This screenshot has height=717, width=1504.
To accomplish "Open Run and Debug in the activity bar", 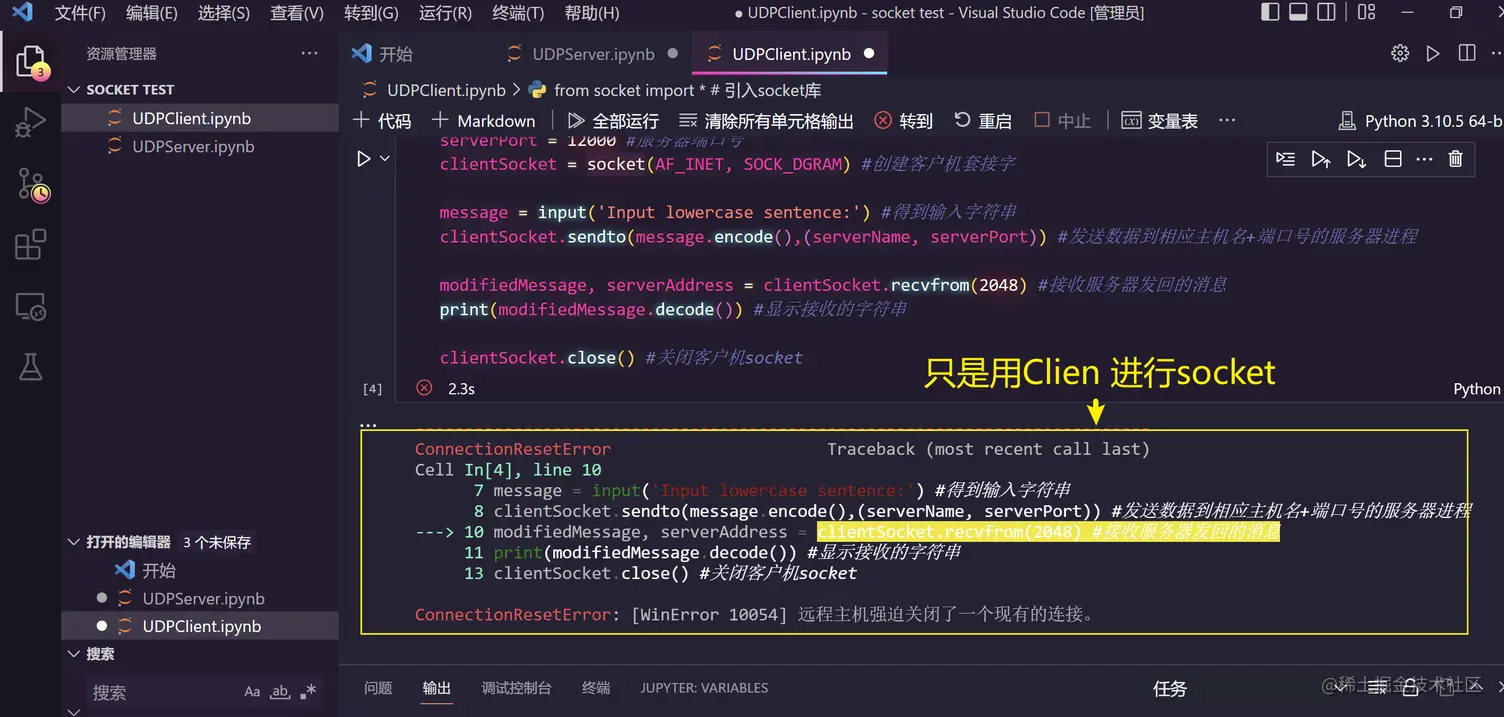I will click(x=30, y=121).
